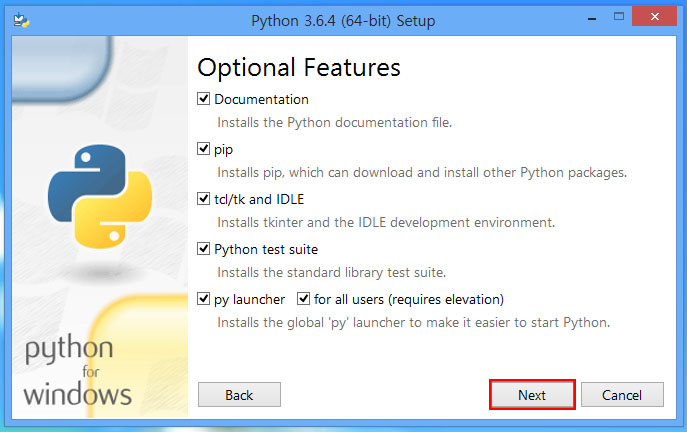Click the Python documentation file description text
The image size is (687, 432).
coord(335,122)
